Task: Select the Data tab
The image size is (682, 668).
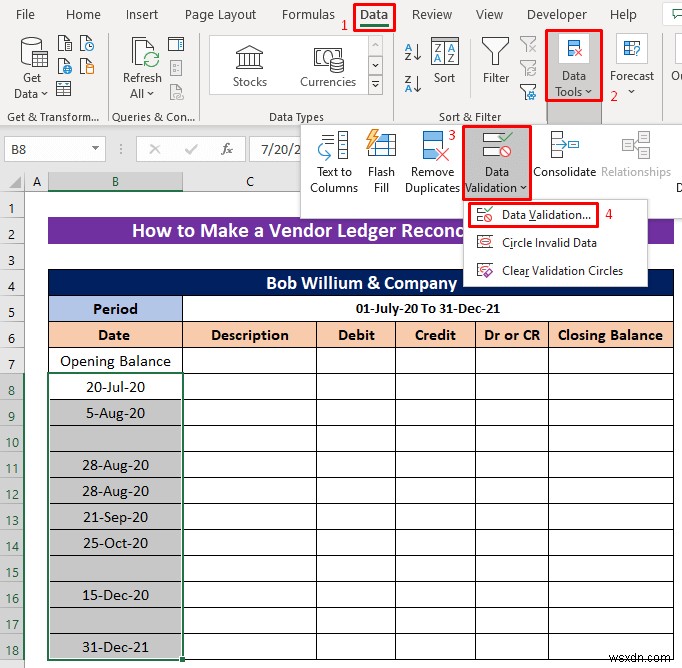Action: (x=374, y=15)
